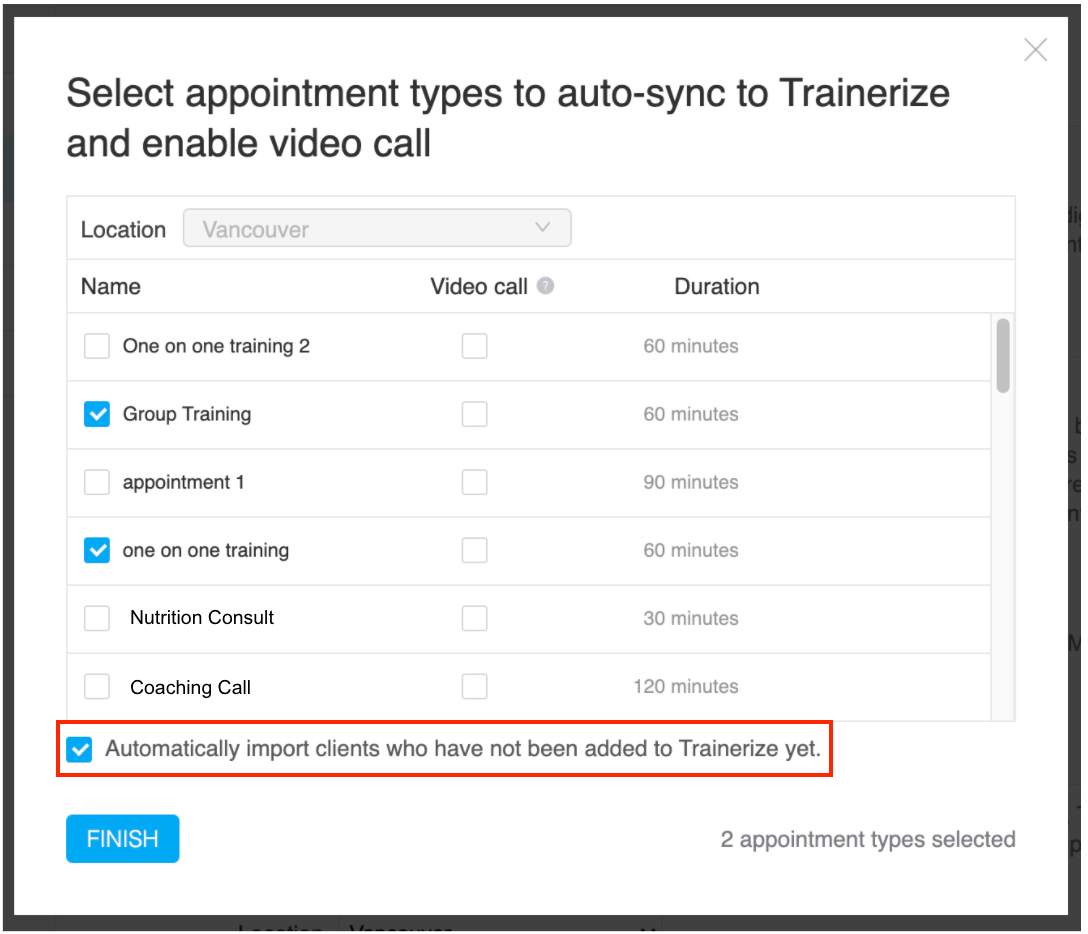Enable video call for appointment 1
Image resolution: width=1088 pixels, height=934 pixels.
tap(475, 482)
